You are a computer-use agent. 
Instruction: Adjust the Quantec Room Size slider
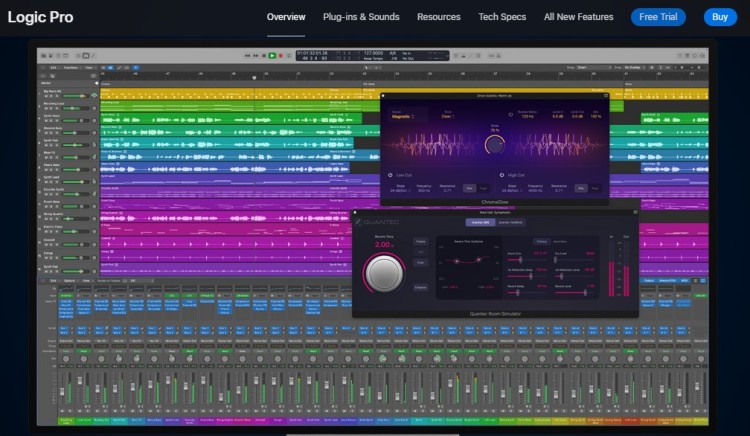coord(527,260)
